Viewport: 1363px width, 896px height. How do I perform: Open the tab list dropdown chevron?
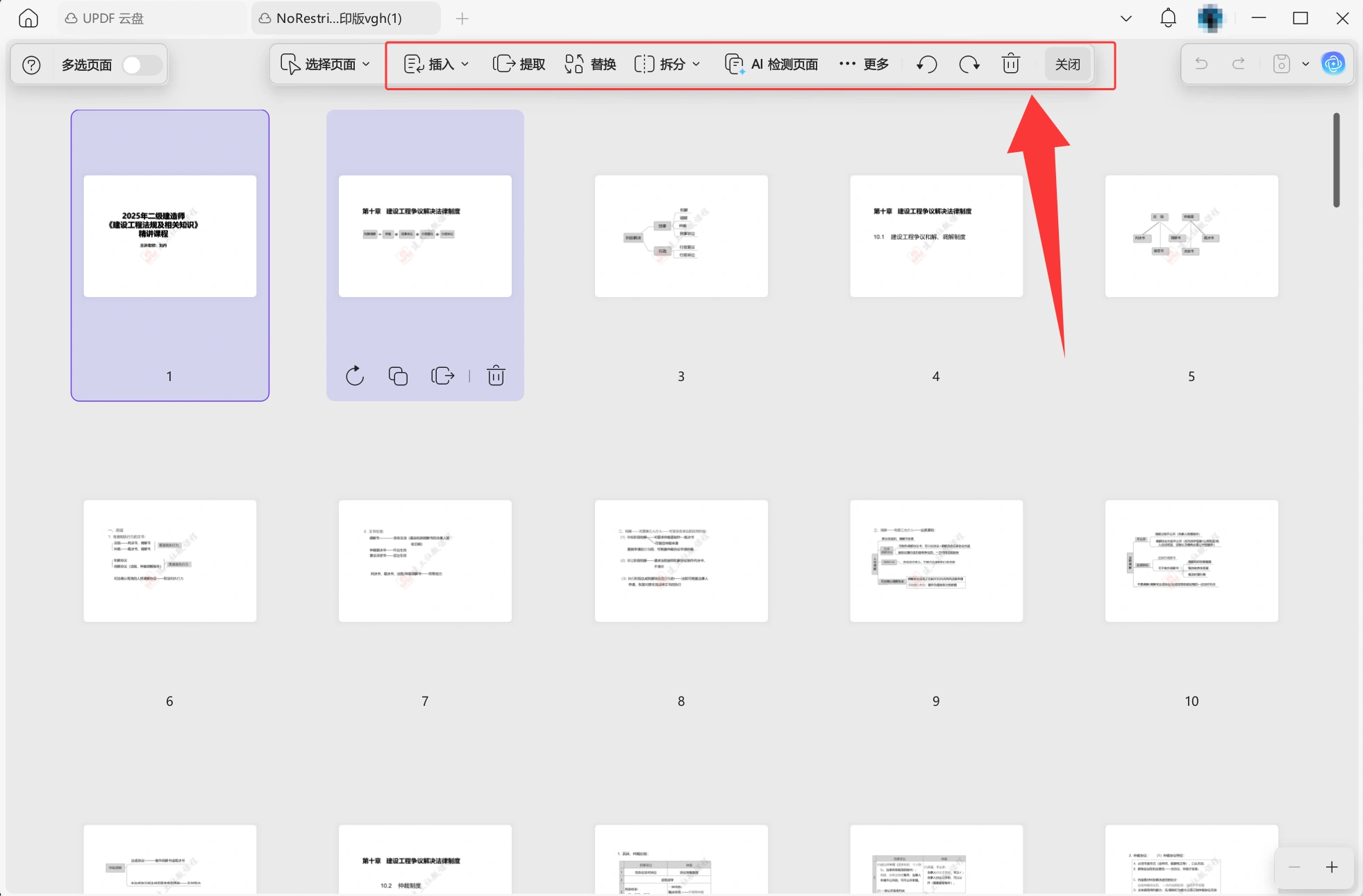click(1126, 19)
